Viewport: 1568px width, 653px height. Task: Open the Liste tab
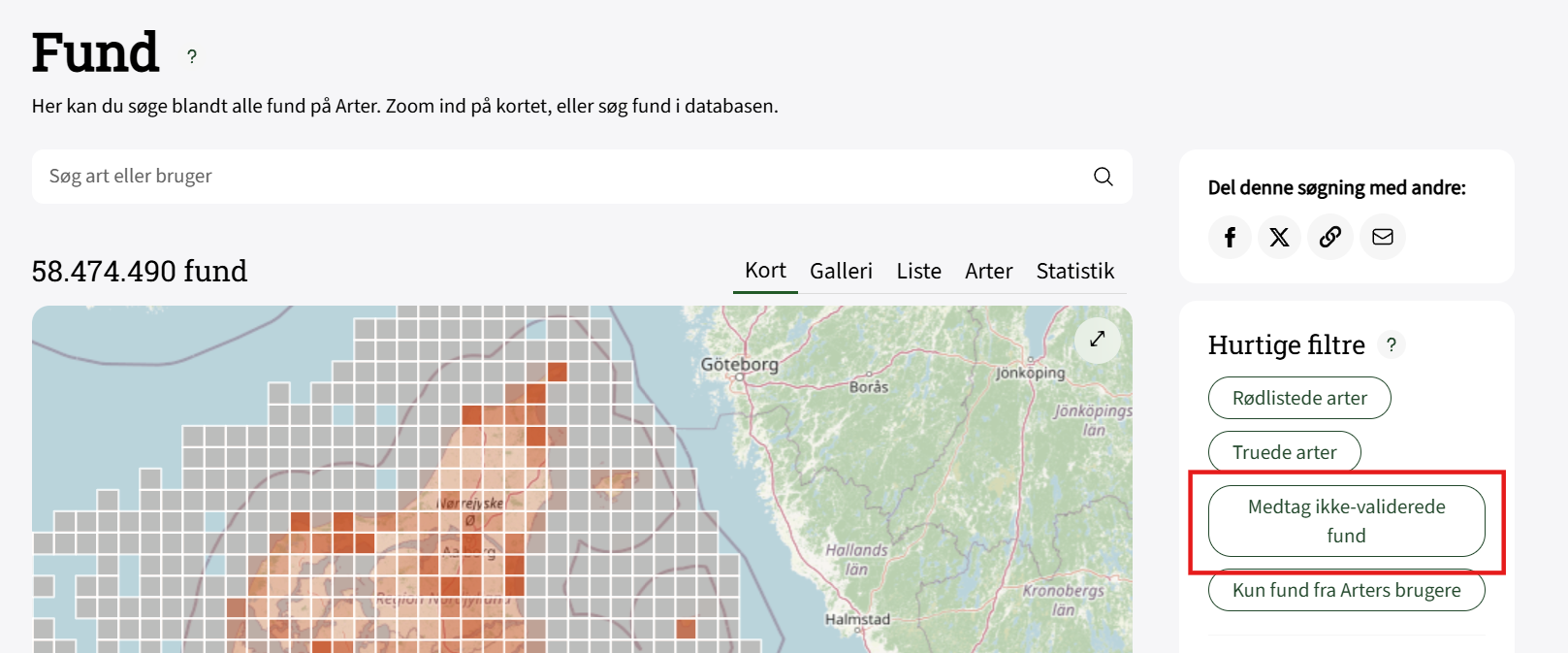[x=919, y=271]
